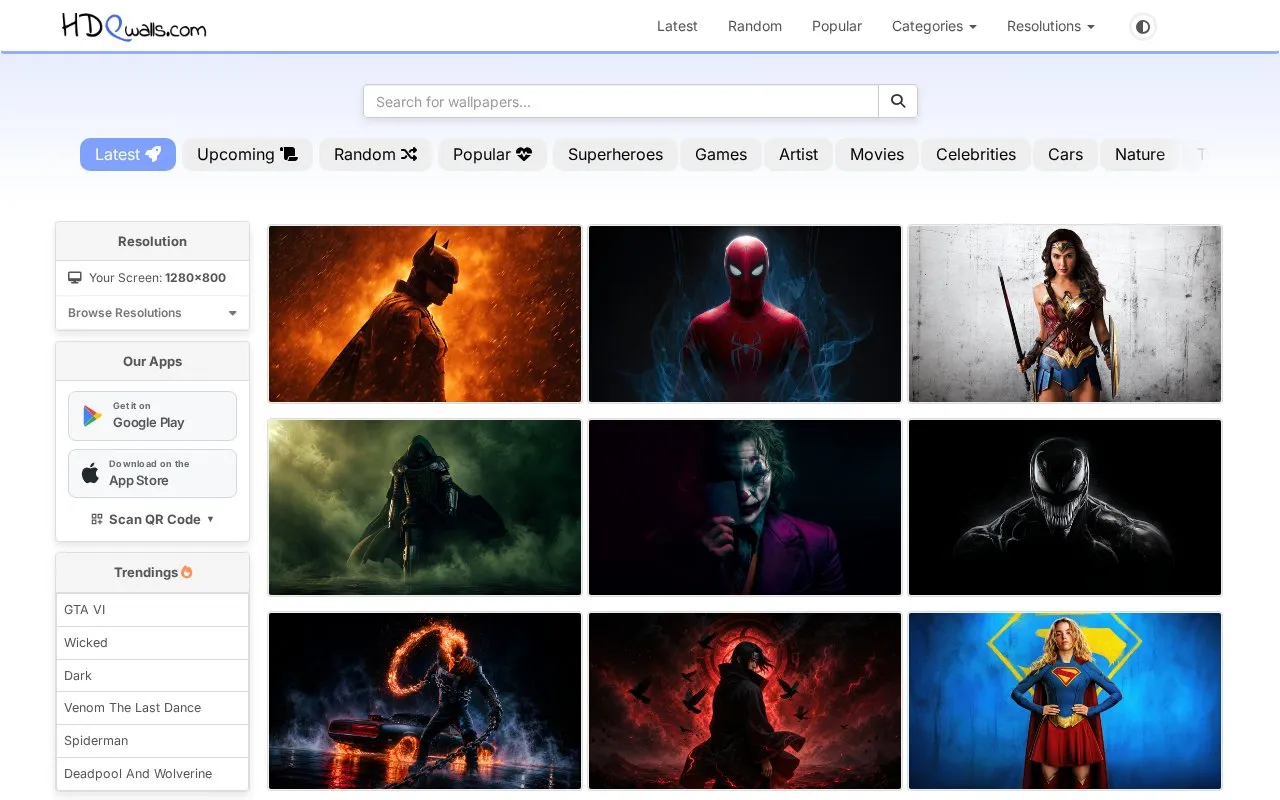
Task: Get the app on Google Play
Action: pyautogui.click(x=152, y=415)
